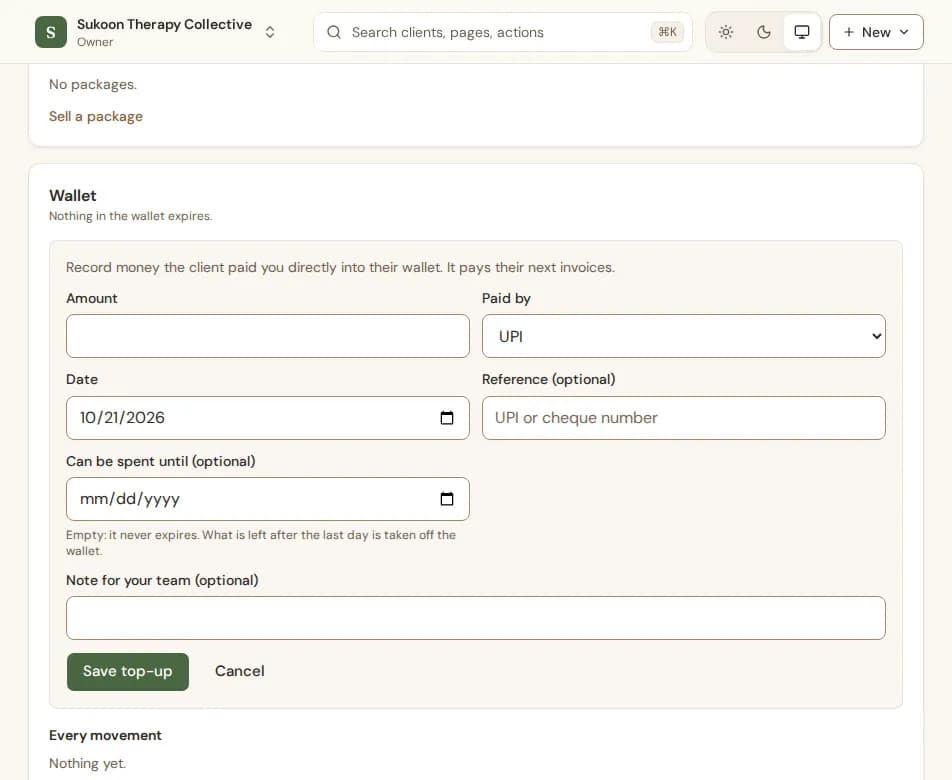Open the Sell a package link

(x=96, y=117)
